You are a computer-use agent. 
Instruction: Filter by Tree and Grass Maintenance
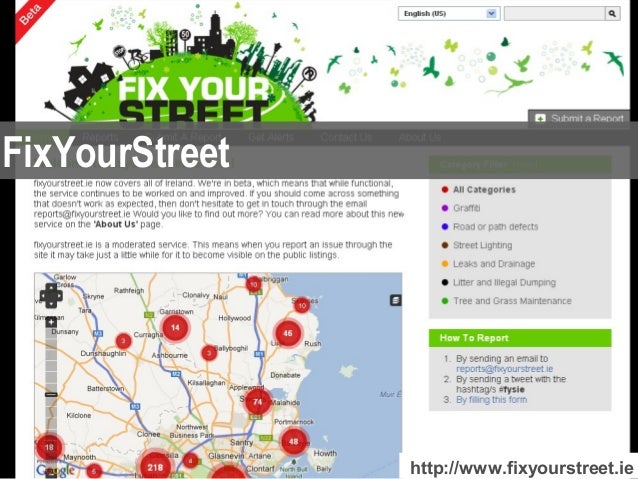click(x=512, y=301)
